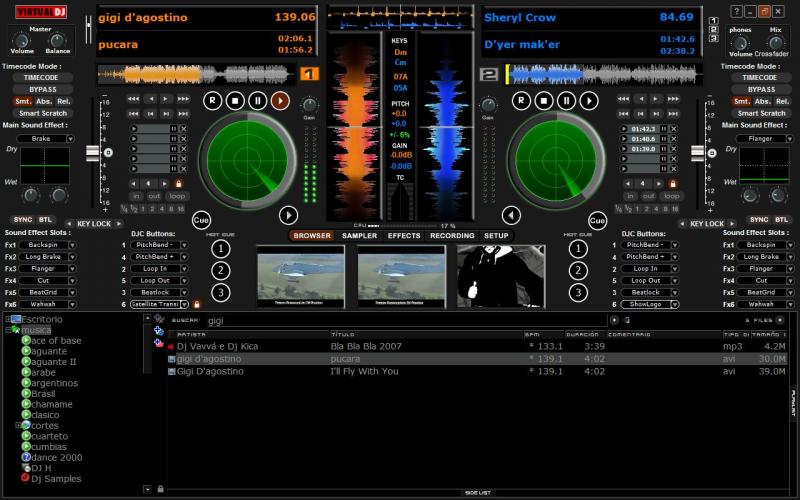The width and height of the screenshot is (800, 500).
Task: Click left deck loop lock icon
Action: 179,184
